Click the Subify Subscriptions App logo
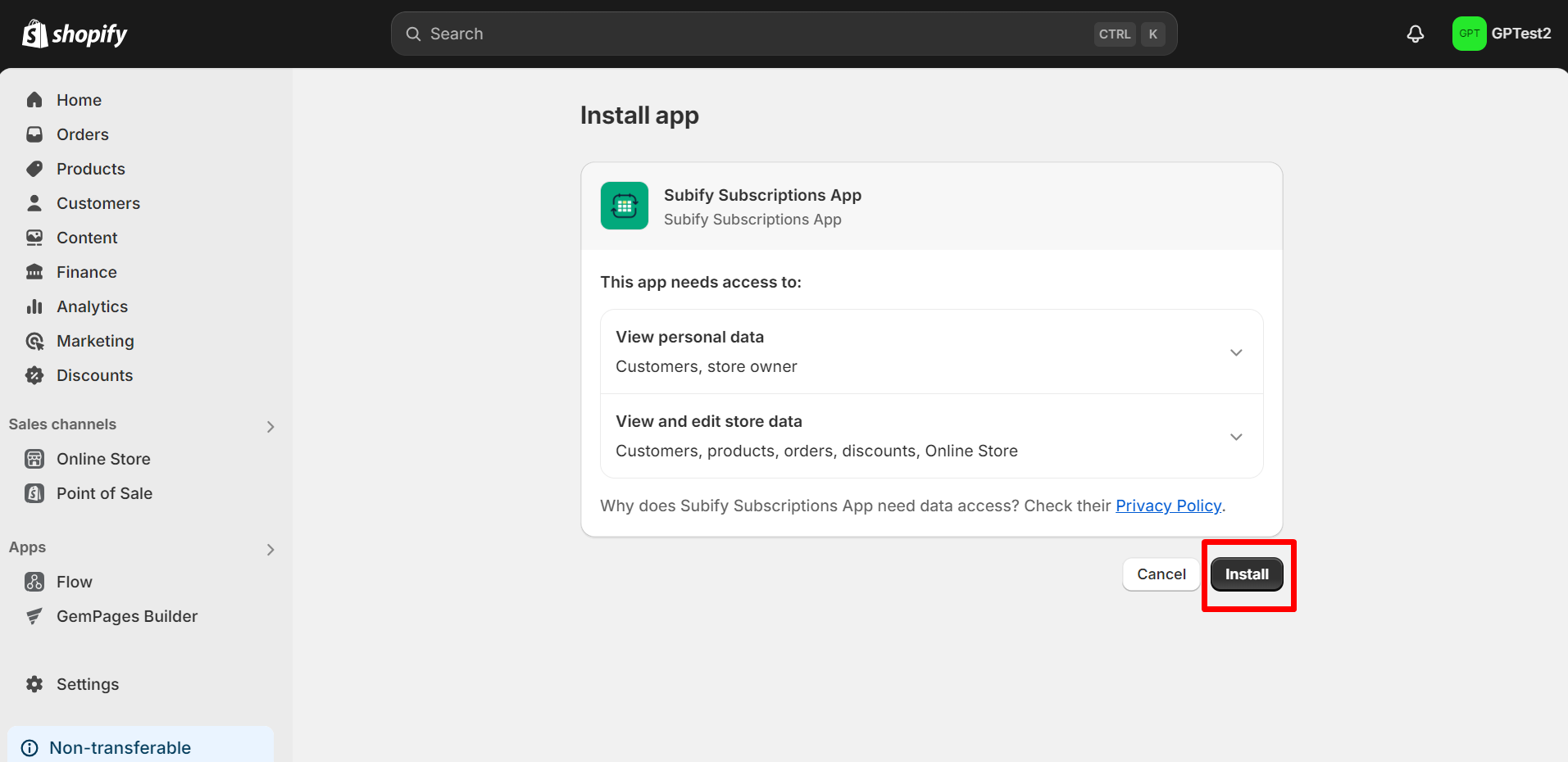The width and height of the screenshot is (1568, 762). (x=624, y=205)
